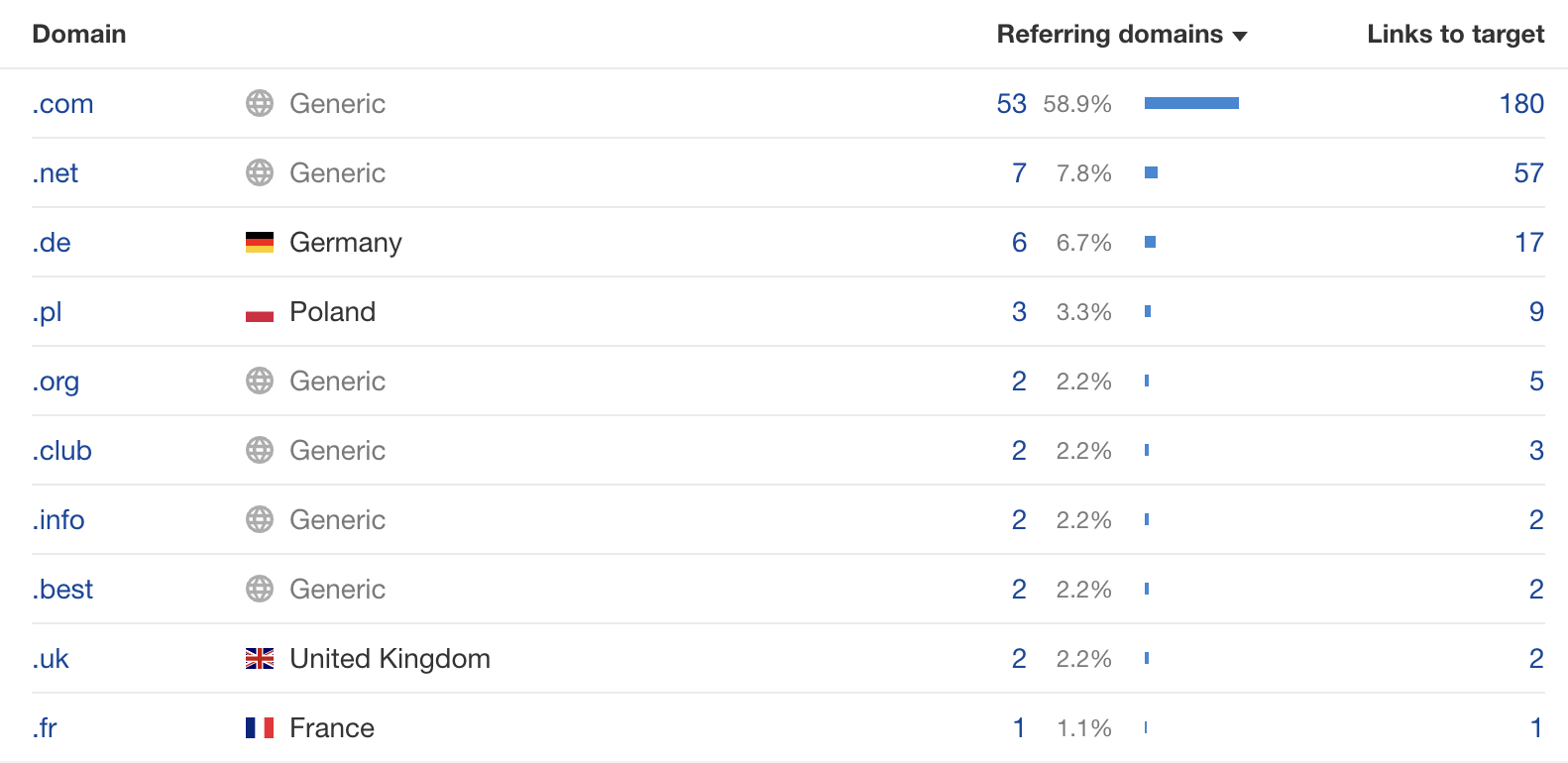The height and width of the screenshot is (763, 1568).
Task: Click the globe icon in the .best row
Action: point(260,589)
